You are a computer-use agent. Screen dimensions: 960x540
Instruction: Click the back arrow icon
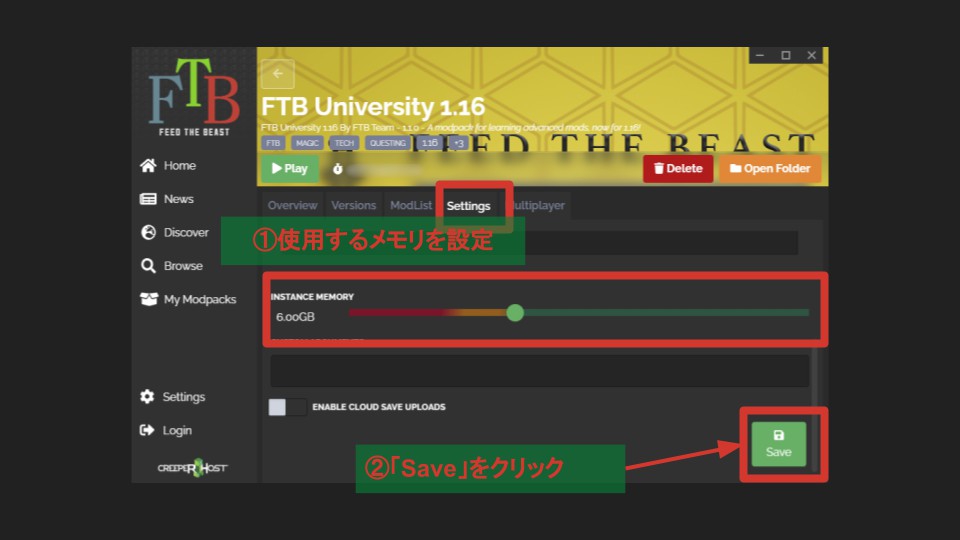pyautogui.click(x=277, y=74)
